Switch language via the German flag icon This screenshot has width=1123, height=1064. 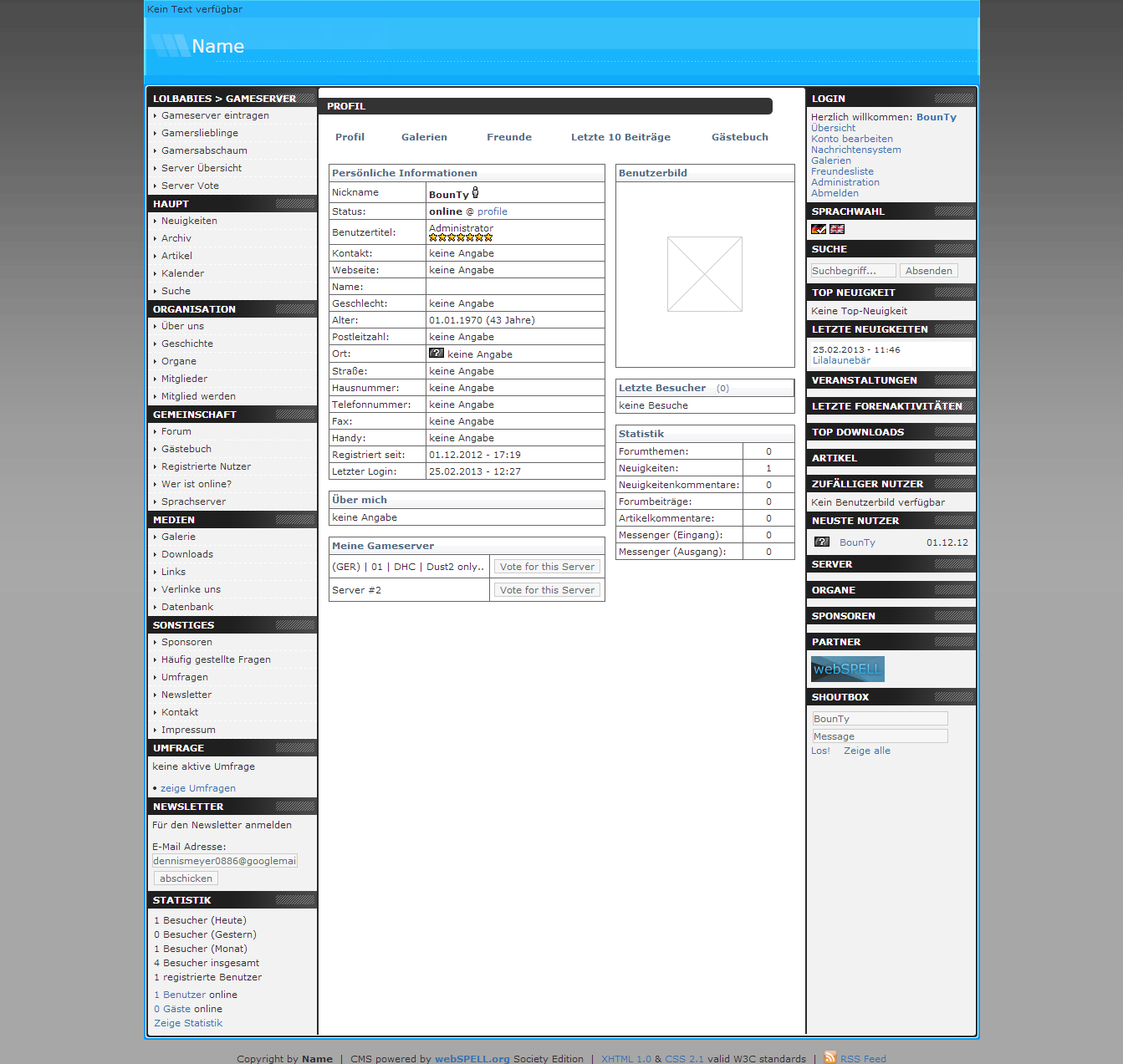(x=819, y=229)
